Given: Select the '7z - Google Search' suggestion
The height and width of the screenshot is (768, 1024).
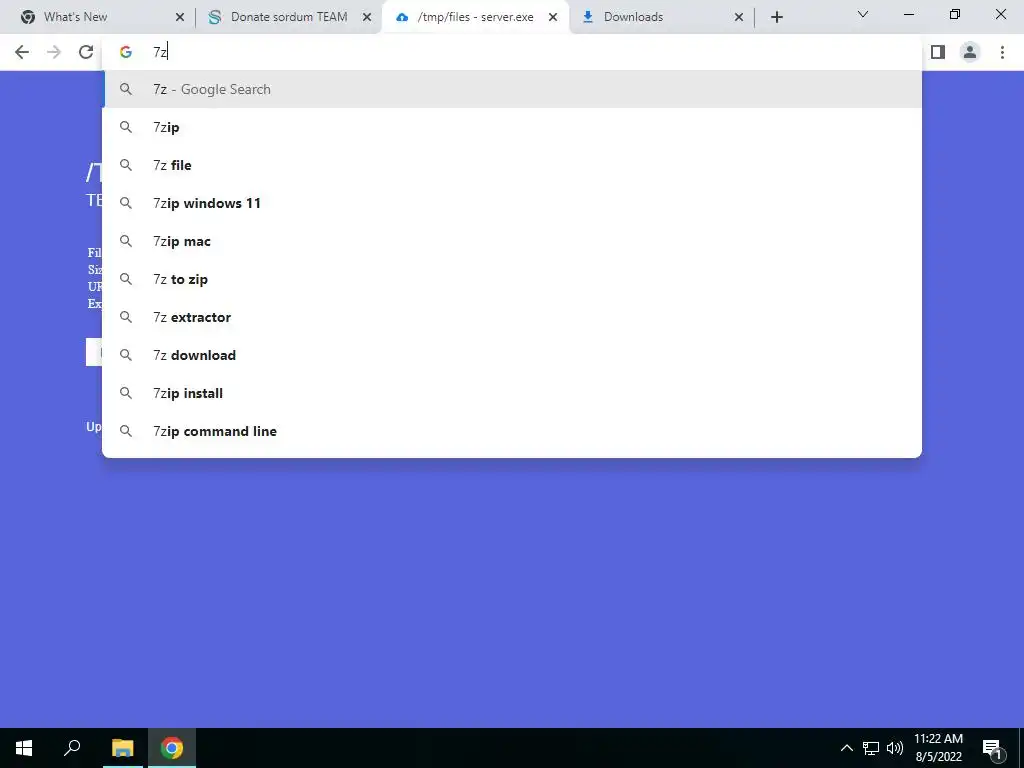Looking at the screenshot, I should 512,89.
